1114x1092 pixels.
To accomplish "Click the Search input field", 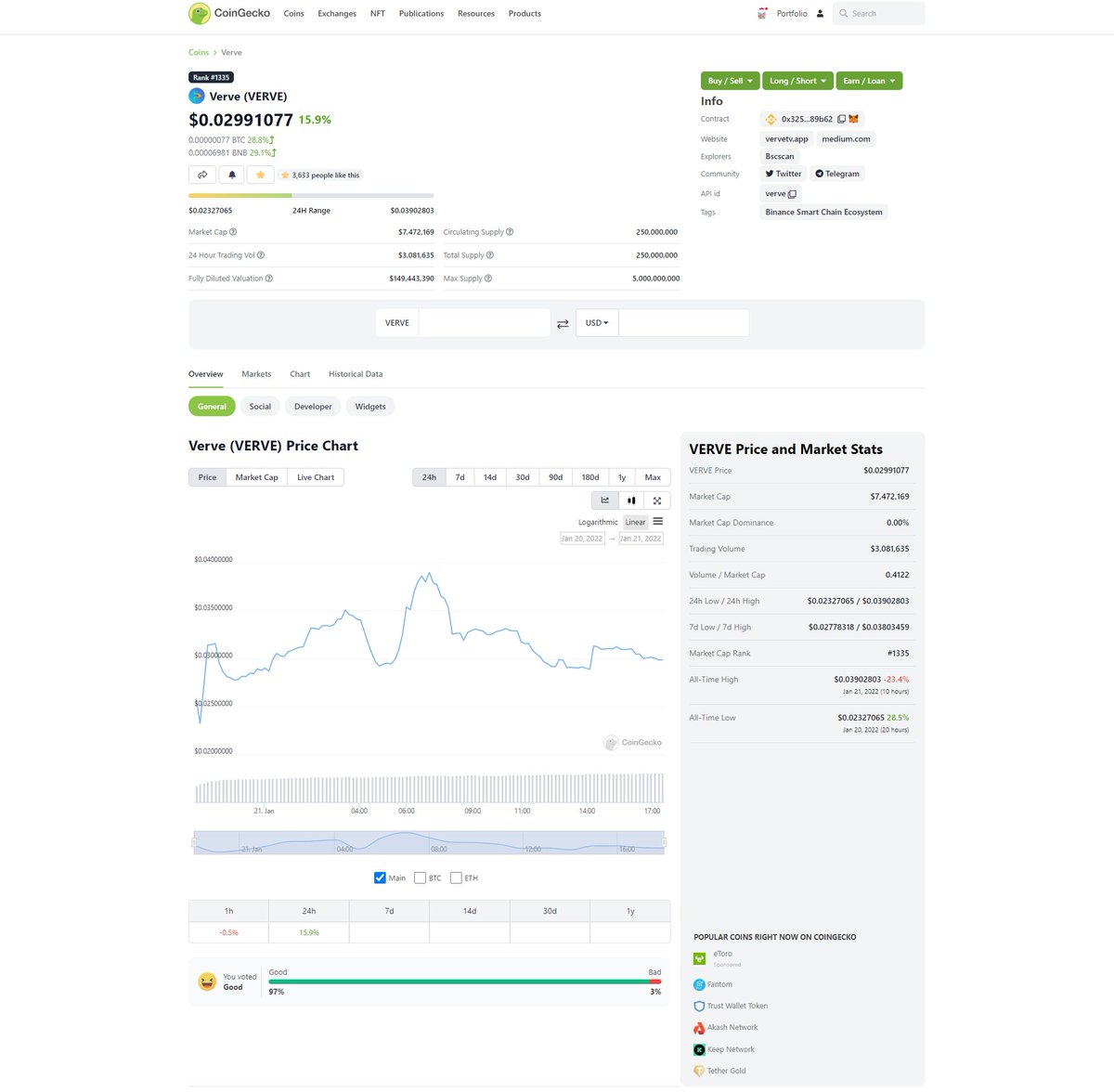I will (x=878, y=13).
